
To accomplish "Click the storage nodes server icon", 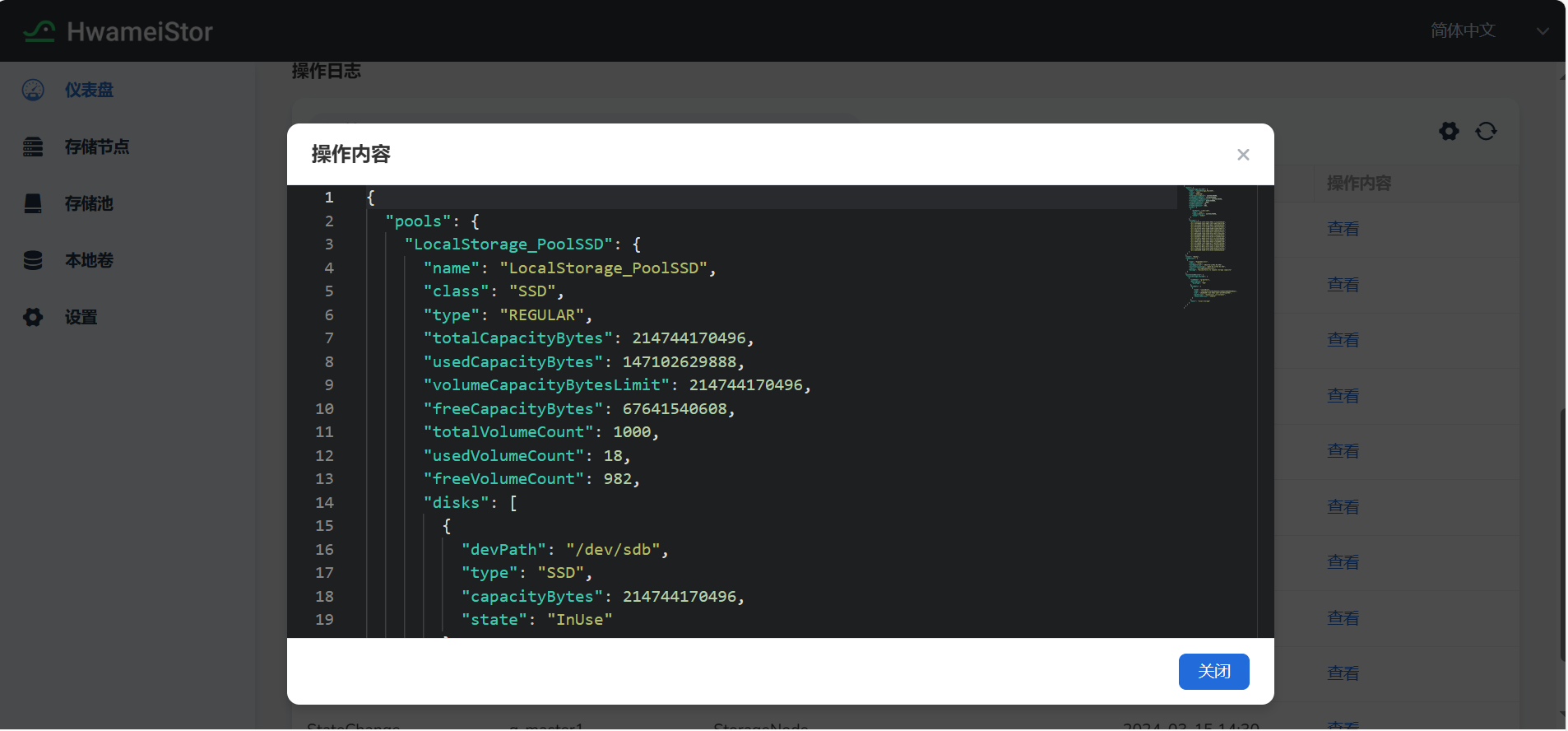I will pyautogui.click(x=33, y=147).
